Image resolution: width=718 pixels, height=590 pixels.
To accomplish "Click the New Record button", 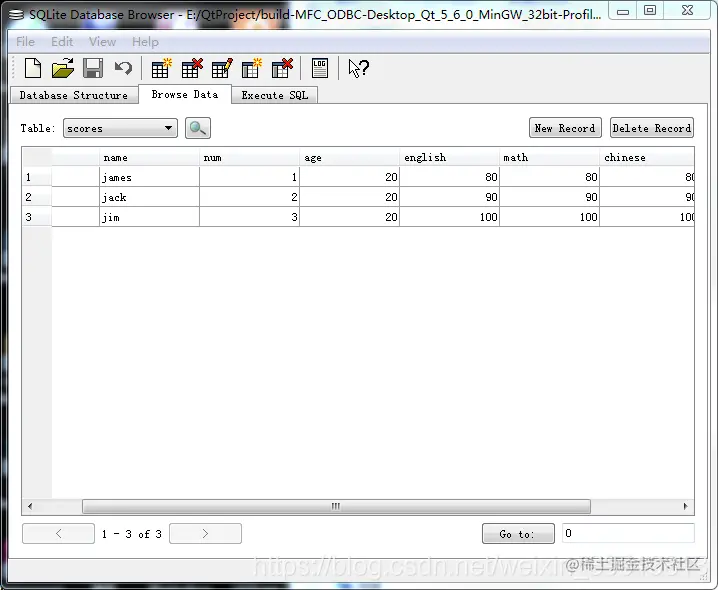I will coord(565,128).
